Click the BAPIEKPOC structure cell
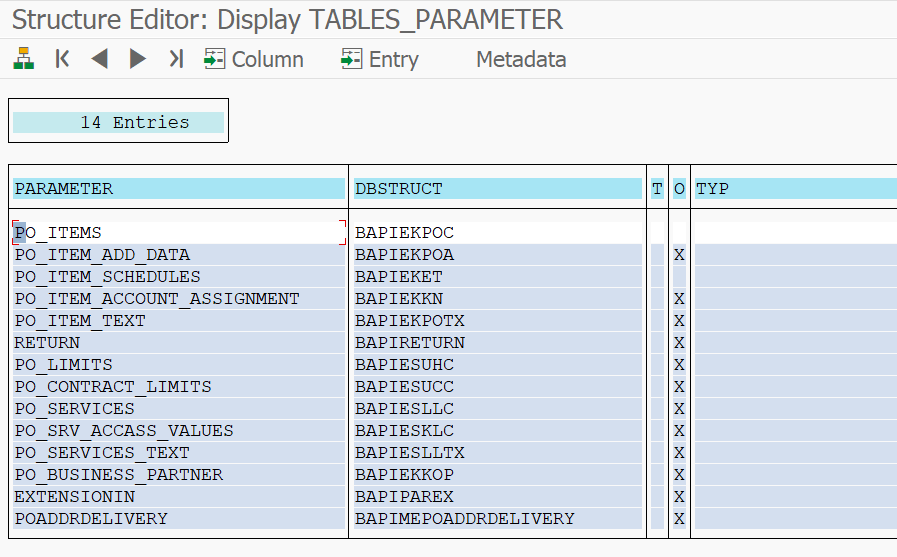Image resolution: width=897 pixels, height=557 pixels. coord(498,233)
